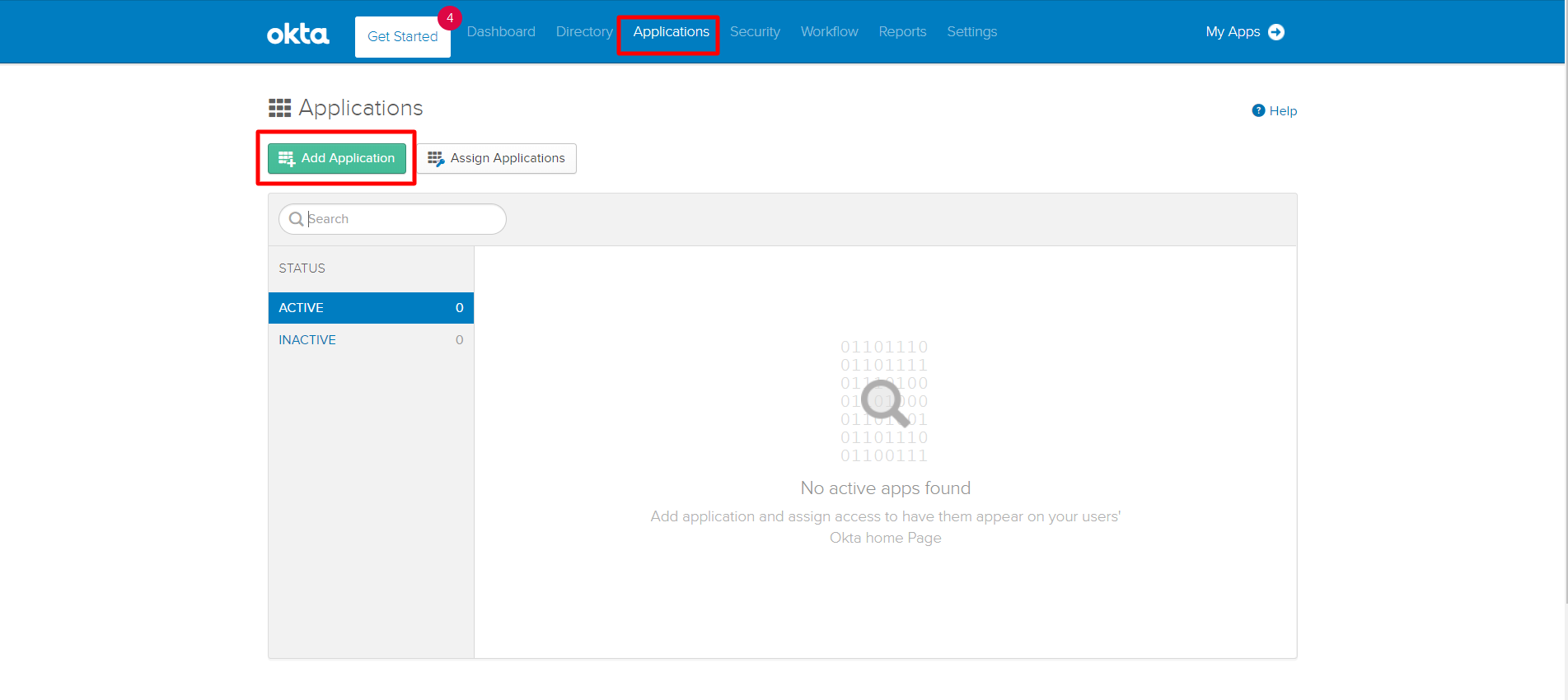Open the Applications menu

[671, 31]
